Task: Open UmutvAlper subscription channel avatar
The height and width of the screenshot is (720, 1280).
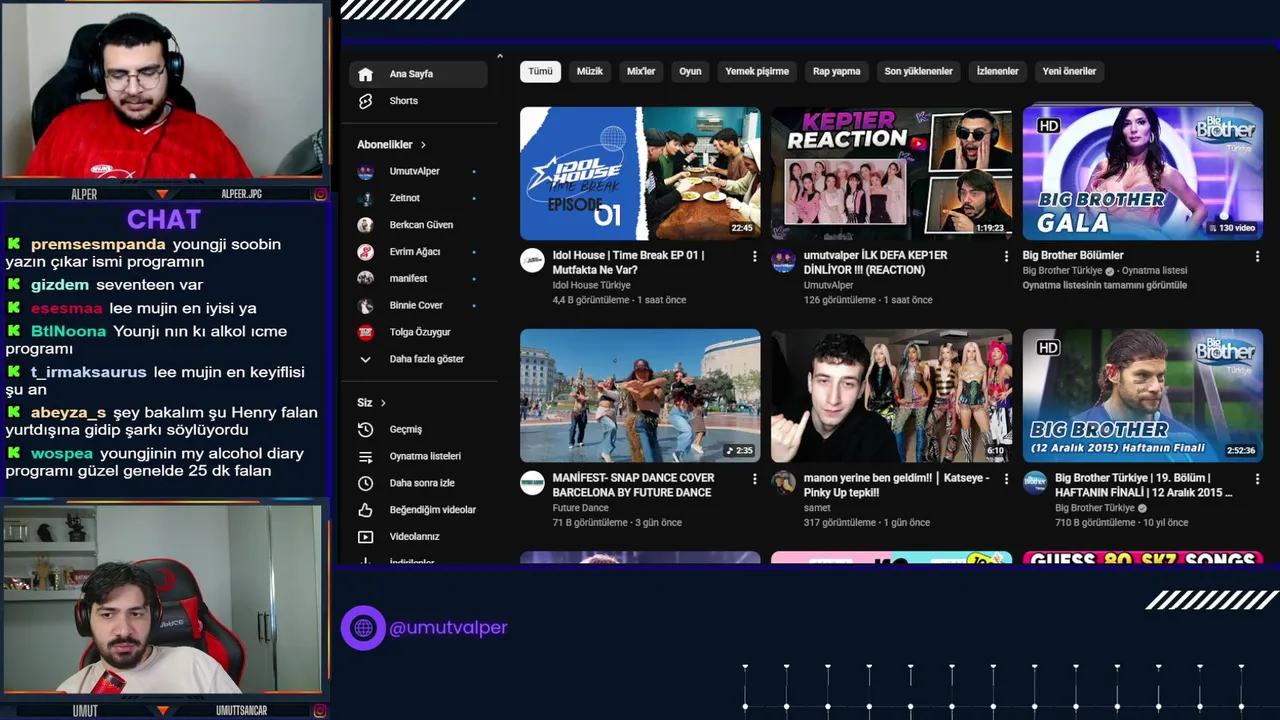Action: click(x=366, y=171)
